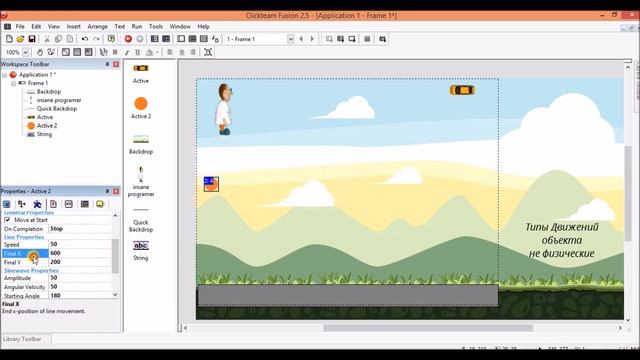Open the View menu

54,26
